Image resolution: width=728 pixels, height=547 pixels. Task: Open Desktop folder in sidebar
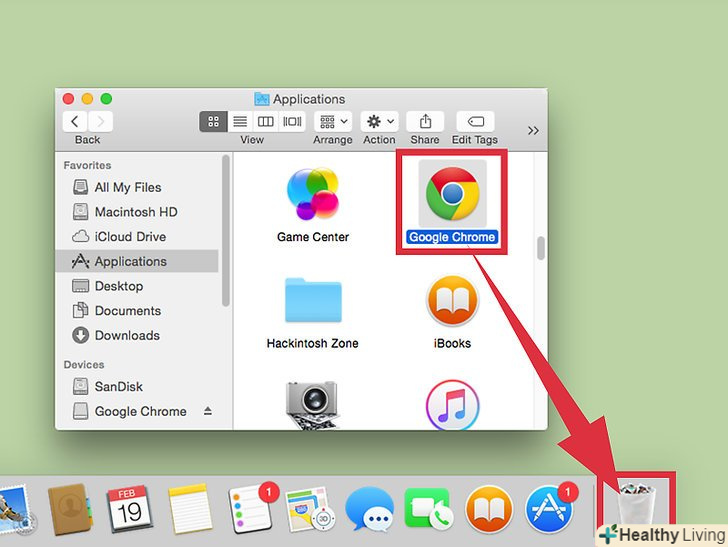point(137,286)
